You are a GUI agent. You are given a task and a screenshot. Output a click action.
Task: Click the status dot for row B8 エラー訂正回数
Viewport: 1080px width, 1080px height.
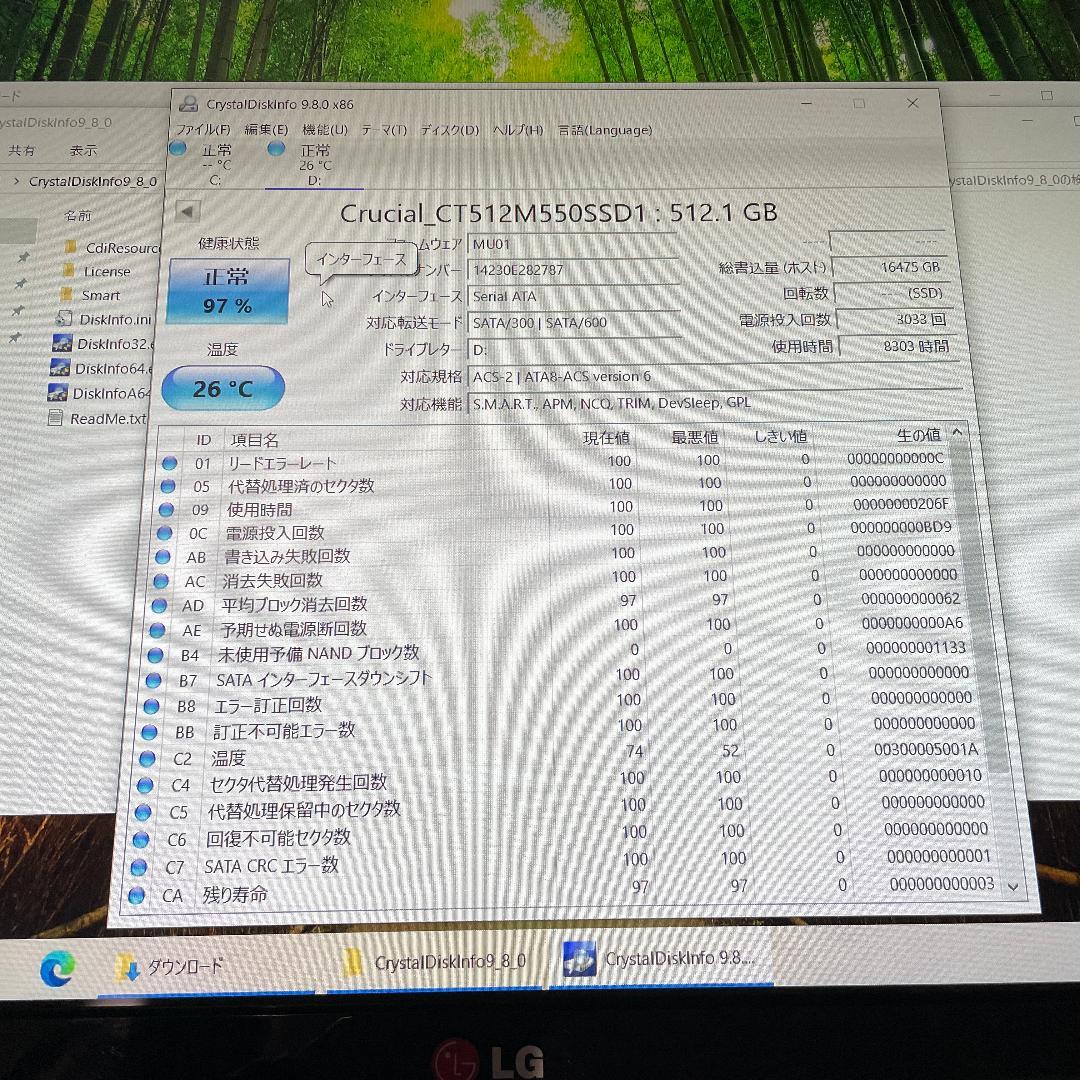tap(151, 706)
